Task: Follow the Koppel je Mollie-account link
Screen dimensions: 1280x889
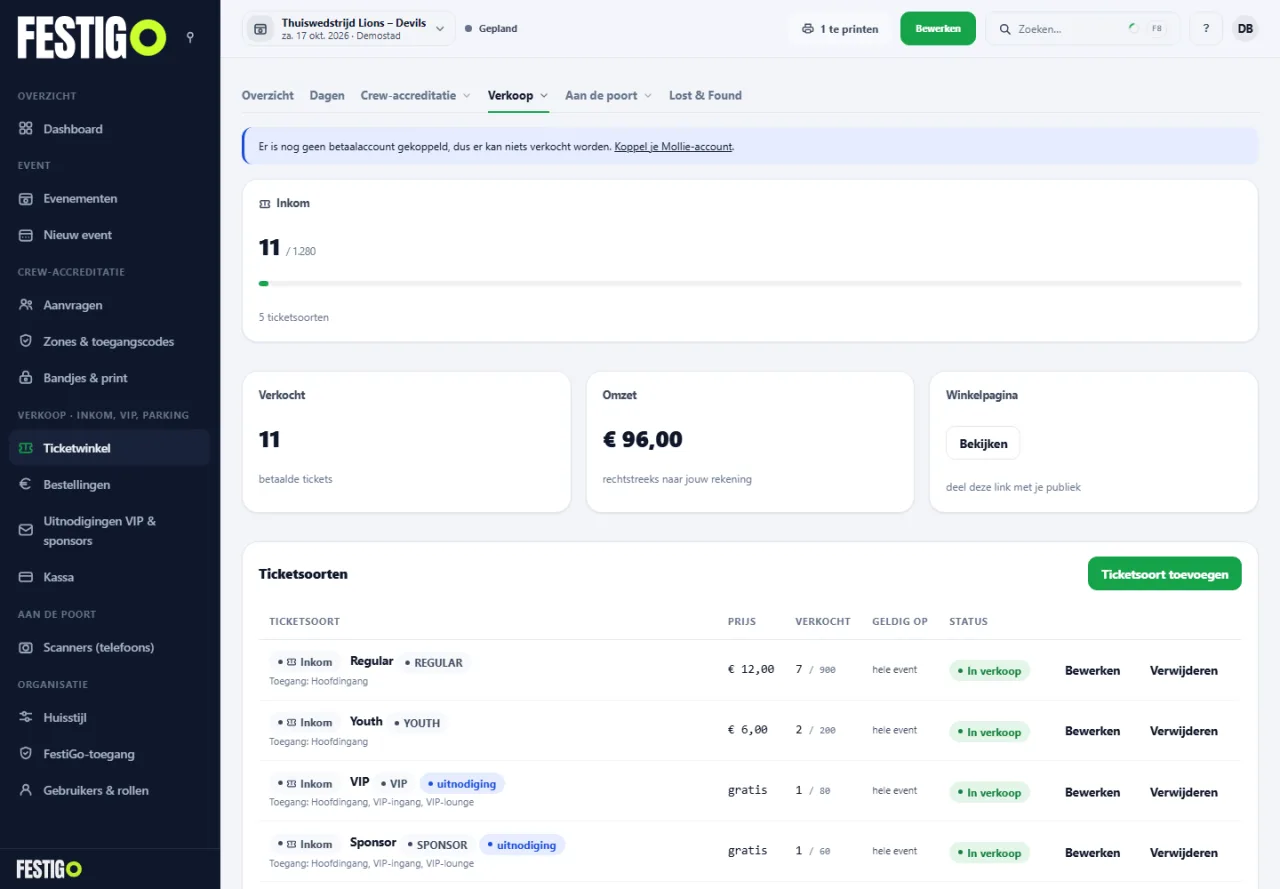Action: (673, 146)
